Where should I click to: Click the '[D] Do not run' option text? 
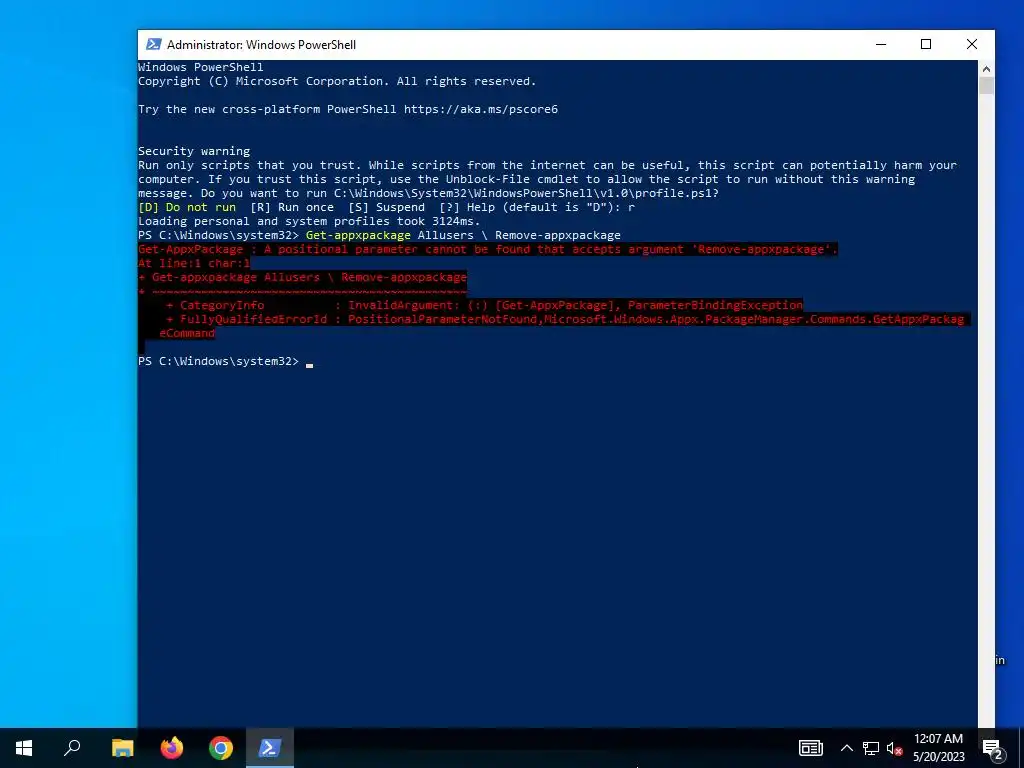click(187, 207)
